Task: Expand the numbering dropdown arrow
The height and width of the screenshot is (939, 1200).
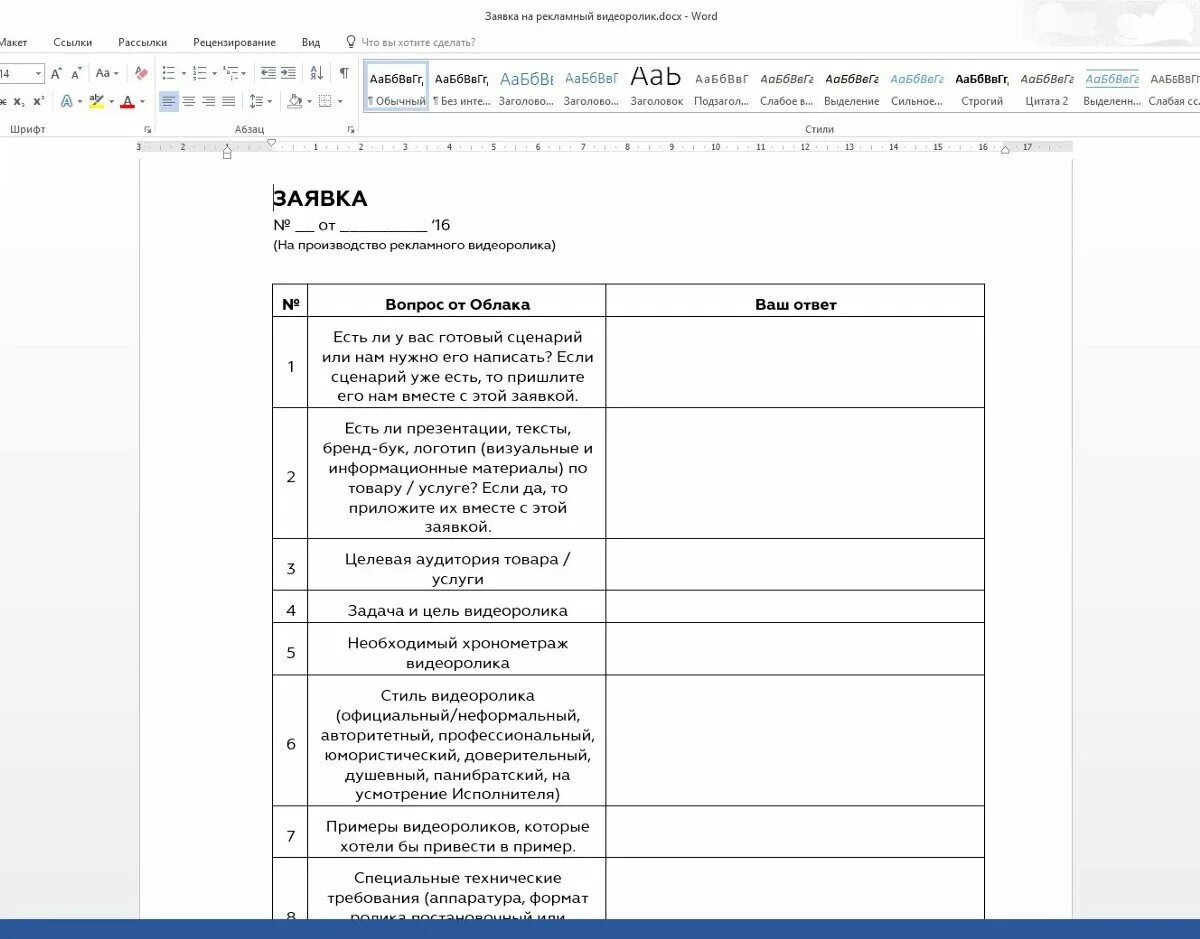Action: tap(214, 73)
